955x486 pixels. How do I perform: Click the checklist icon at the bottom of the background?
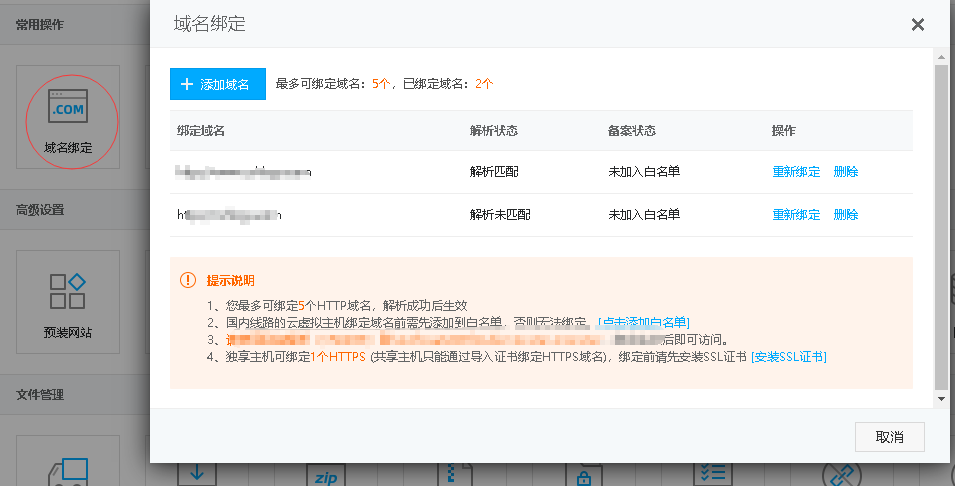pos(713,475)
